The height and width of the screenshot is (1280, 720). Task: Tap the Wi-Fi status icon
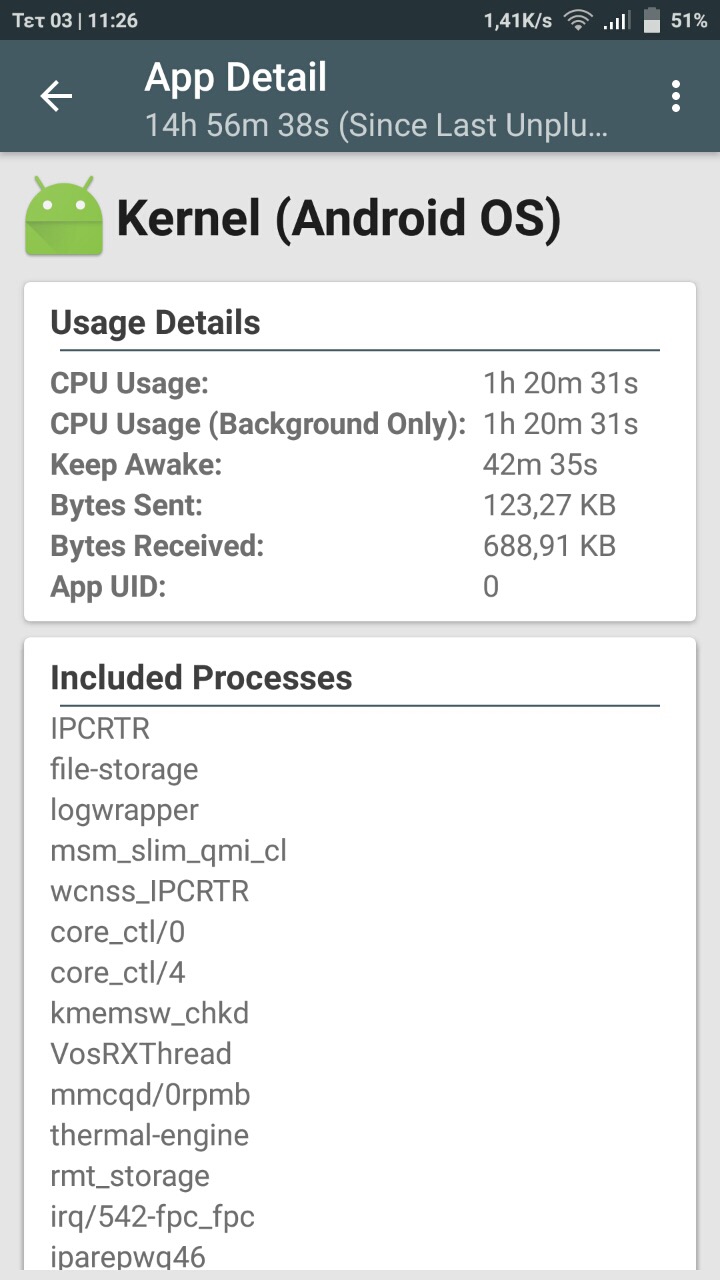pyautogui.click(x=578, y=20)
